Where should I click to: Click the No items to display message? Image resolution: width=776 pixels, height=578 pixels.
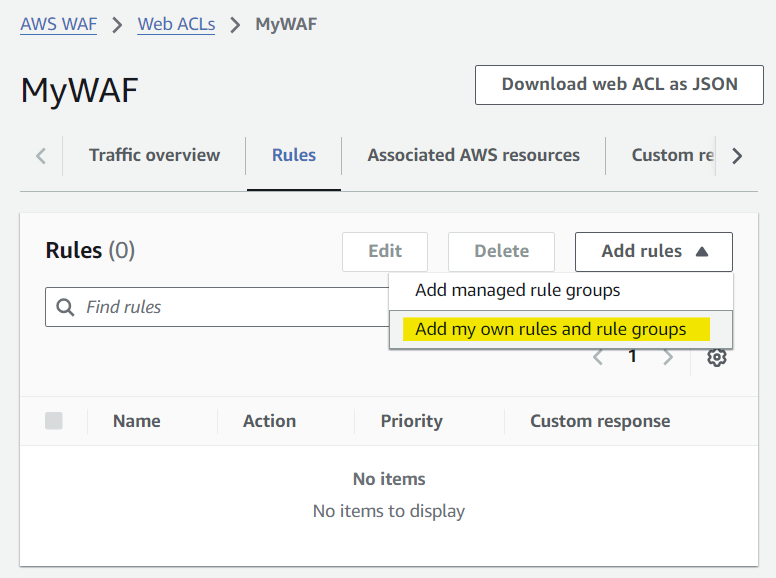389,511
